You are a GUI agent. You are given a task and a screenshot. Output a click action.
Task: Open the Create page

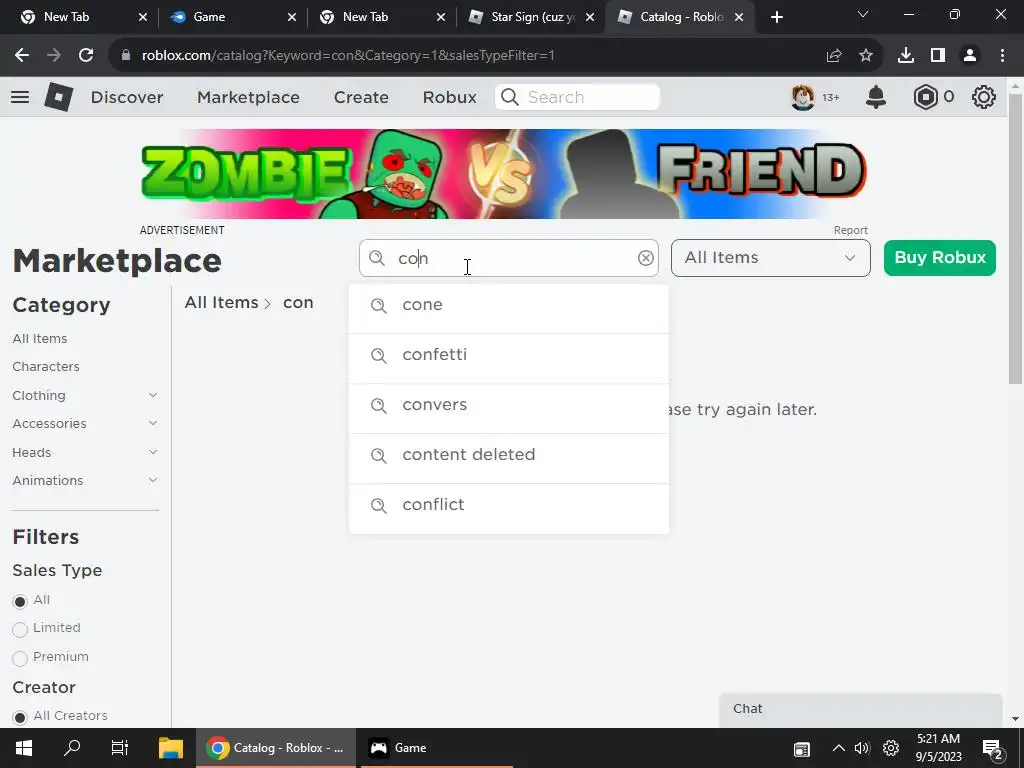point(361,97)
